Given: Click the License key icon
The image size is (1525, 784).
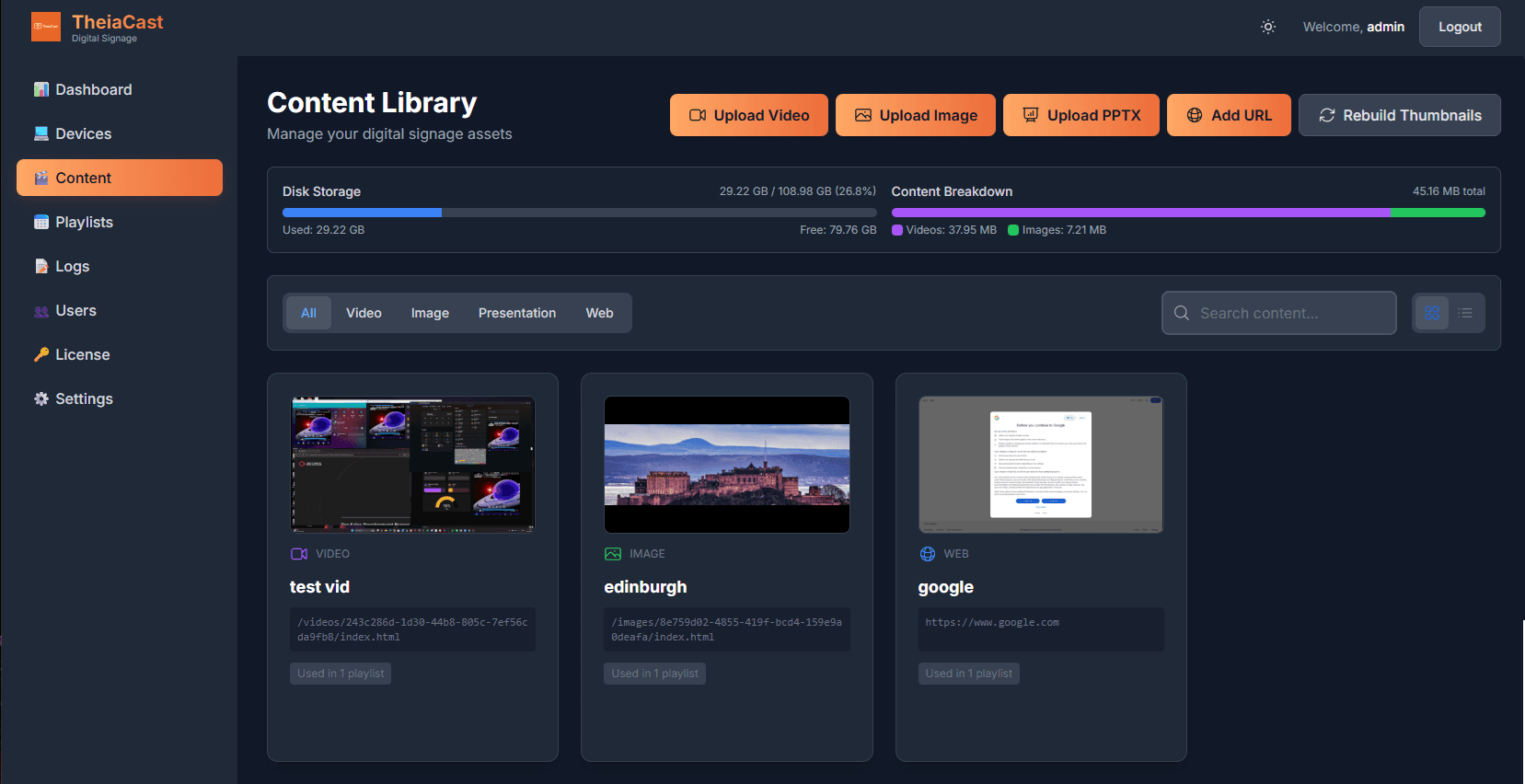Looking at the screenshot, I should click(41, 354).
